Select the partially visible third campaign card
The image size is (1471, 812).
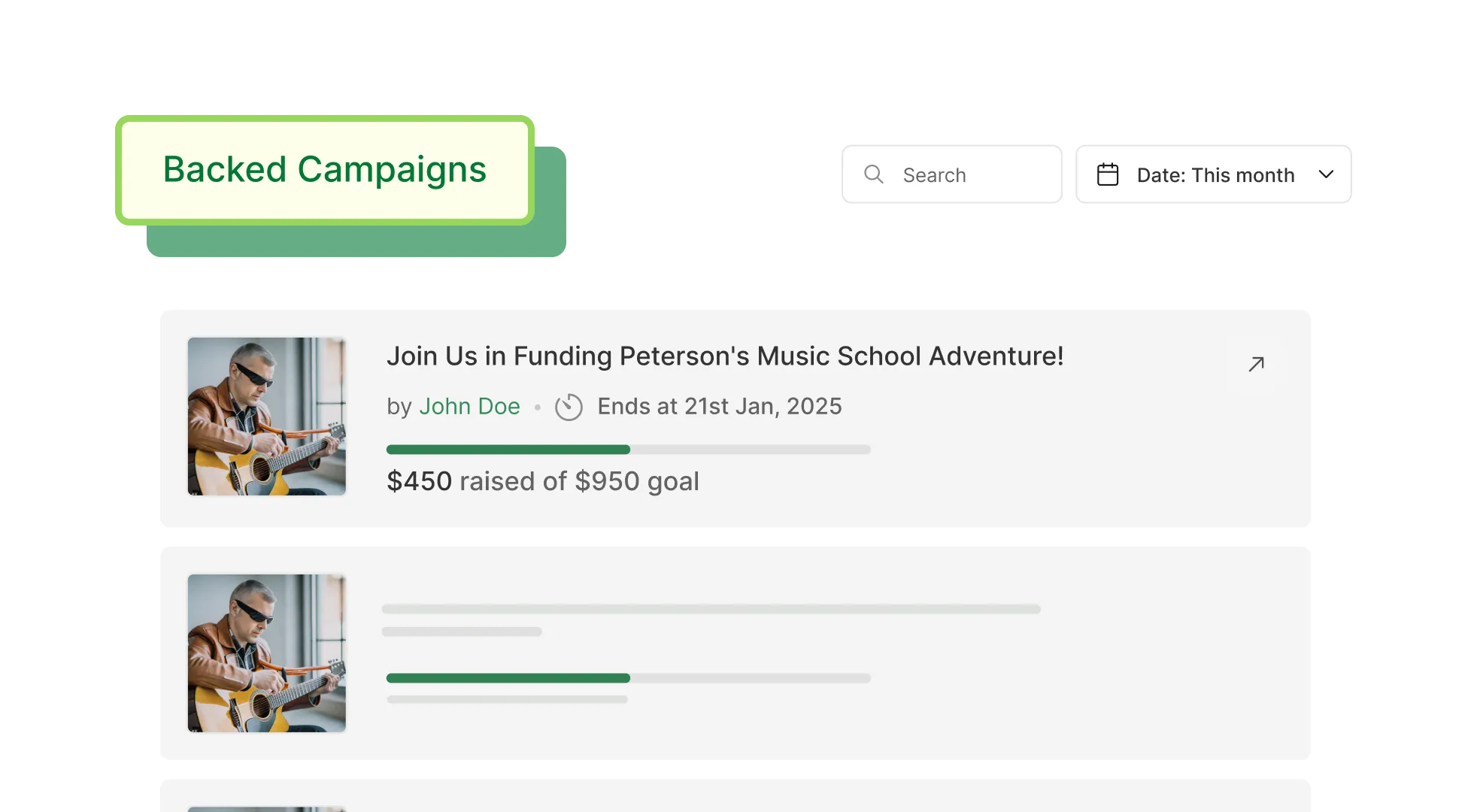735,797
